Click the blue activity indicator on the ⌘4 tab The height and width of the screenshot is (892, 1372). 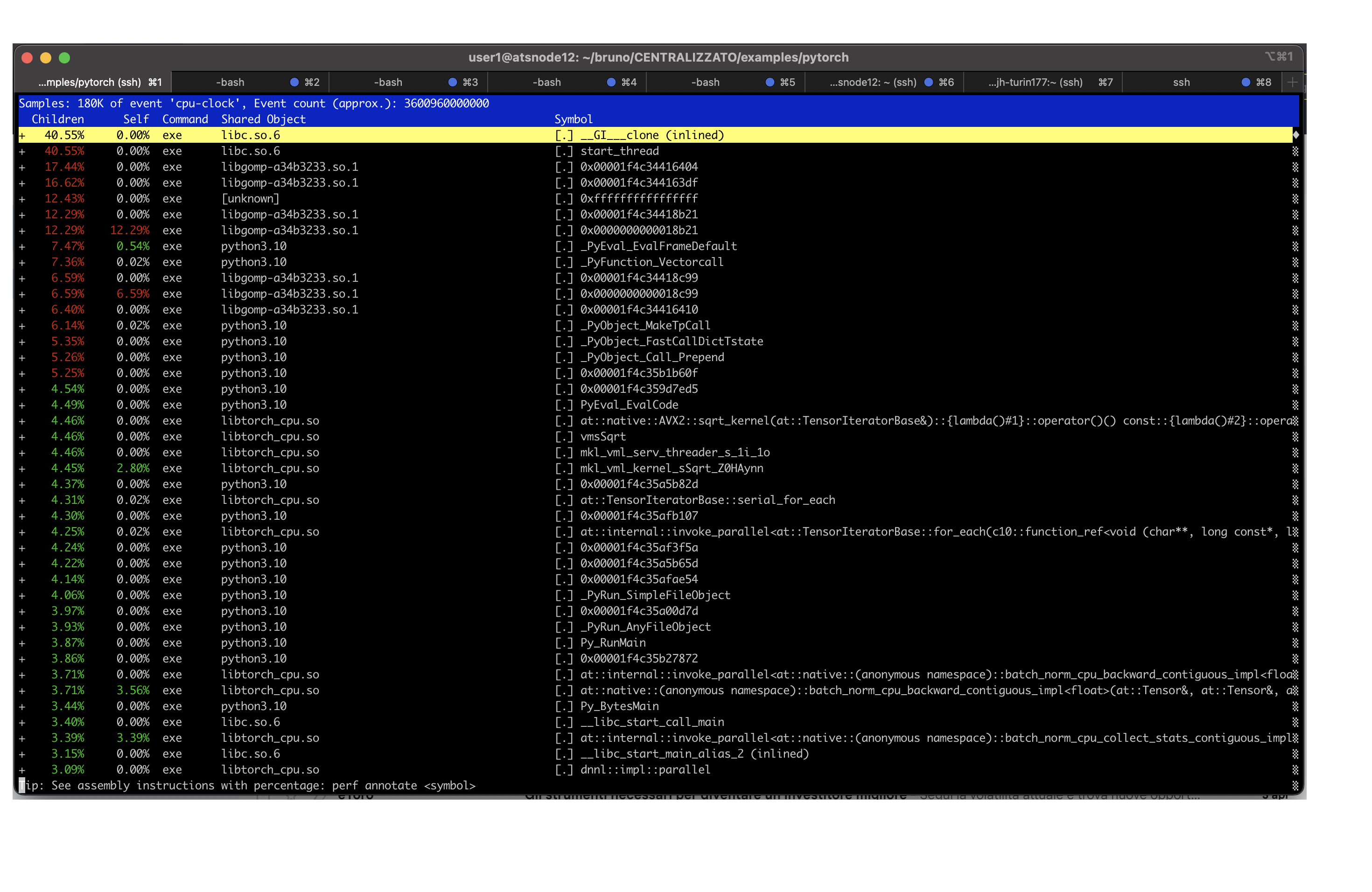[611, 82]
